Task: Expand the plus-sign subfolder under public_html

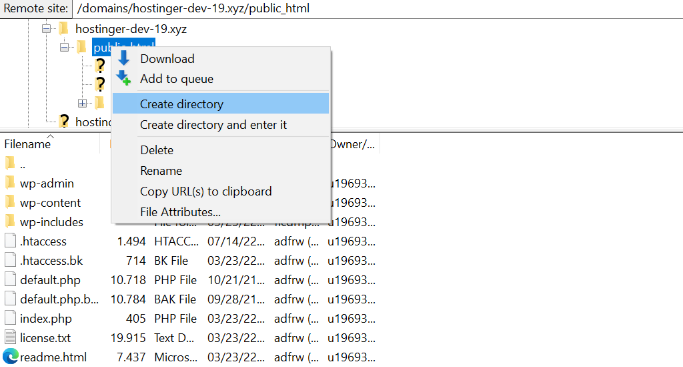Action: coord(82,103)
